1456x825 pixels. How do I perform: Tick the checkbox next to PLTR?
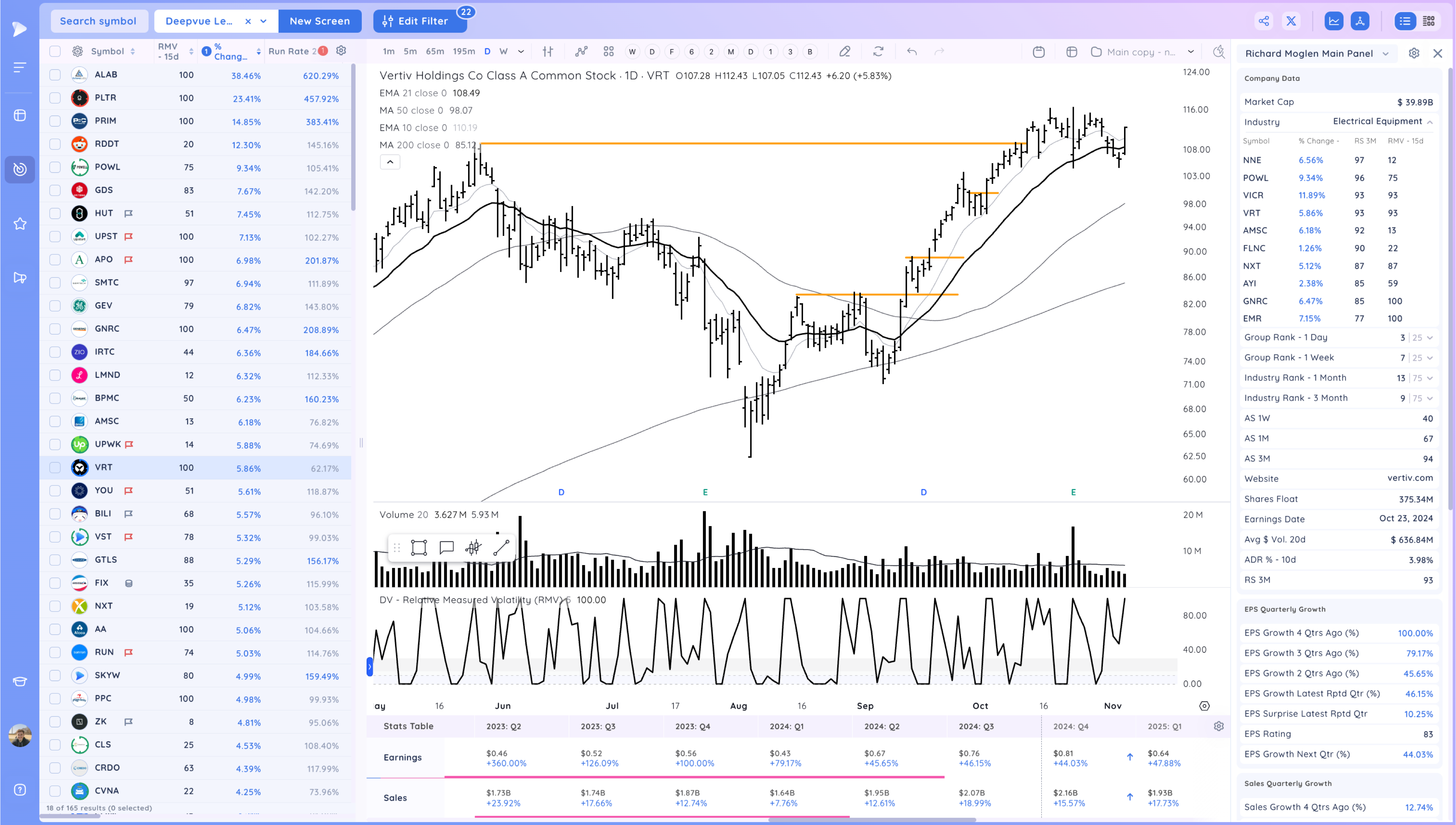(x=55, y=98)
